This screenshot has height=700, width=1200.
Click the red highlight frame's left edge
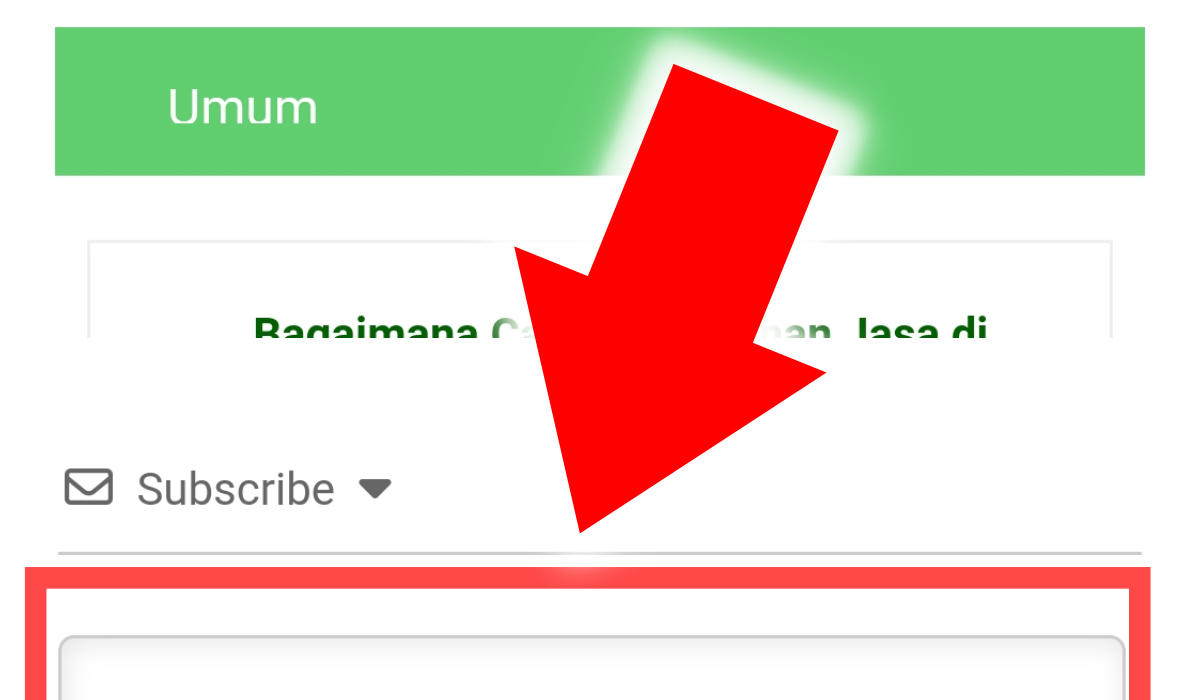[x=37, y=640]
